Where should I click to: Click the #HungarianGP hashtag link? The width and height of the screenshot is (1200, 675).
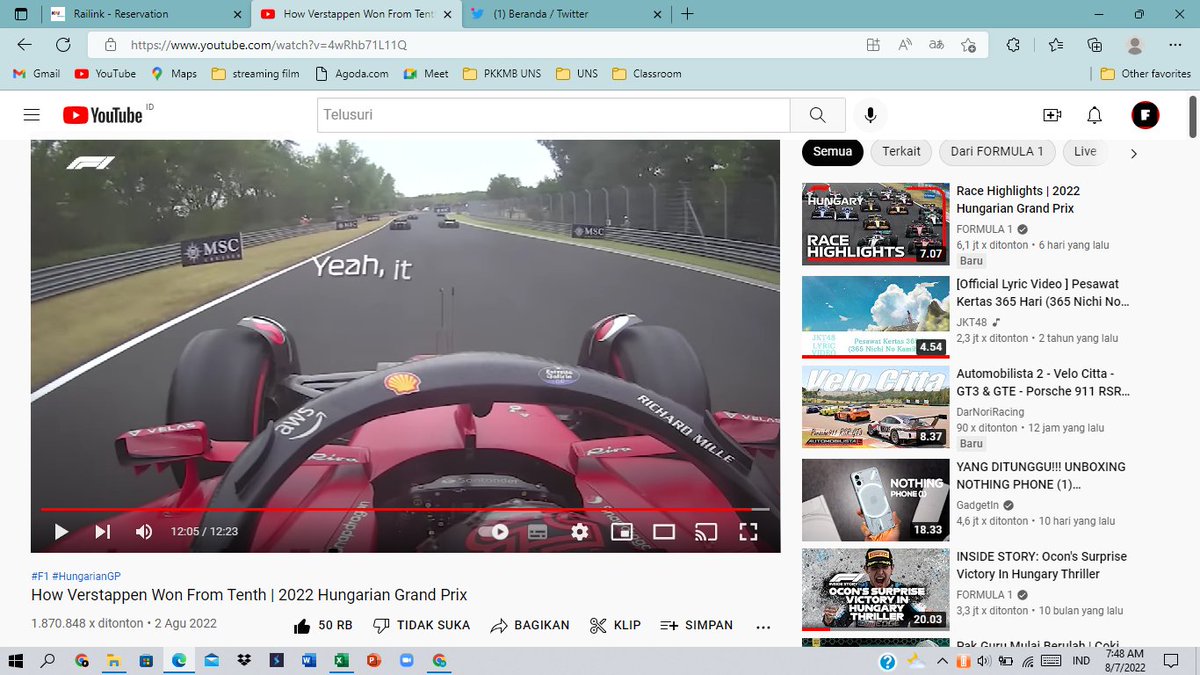click(x=86, y=576)
